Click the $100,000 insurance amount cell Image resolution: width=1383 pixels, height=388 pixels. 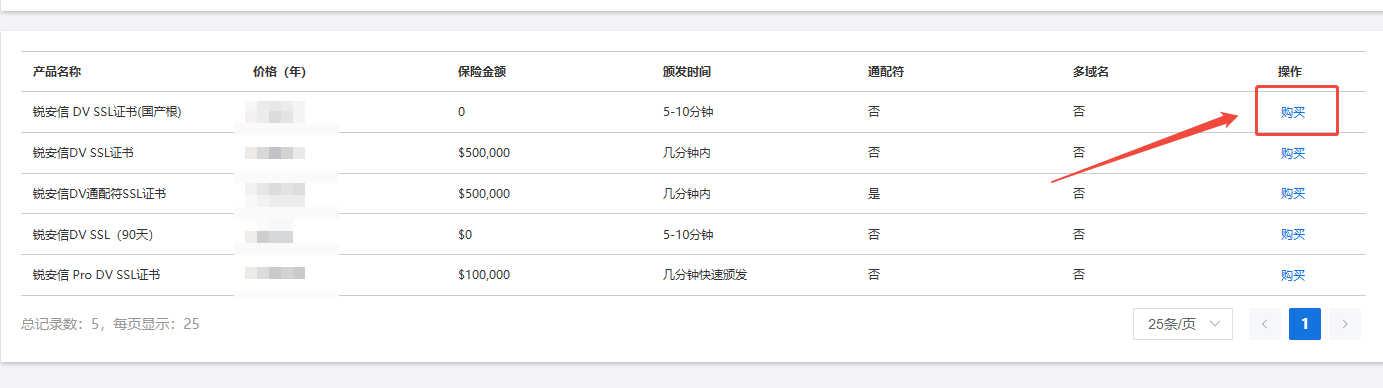484,275
